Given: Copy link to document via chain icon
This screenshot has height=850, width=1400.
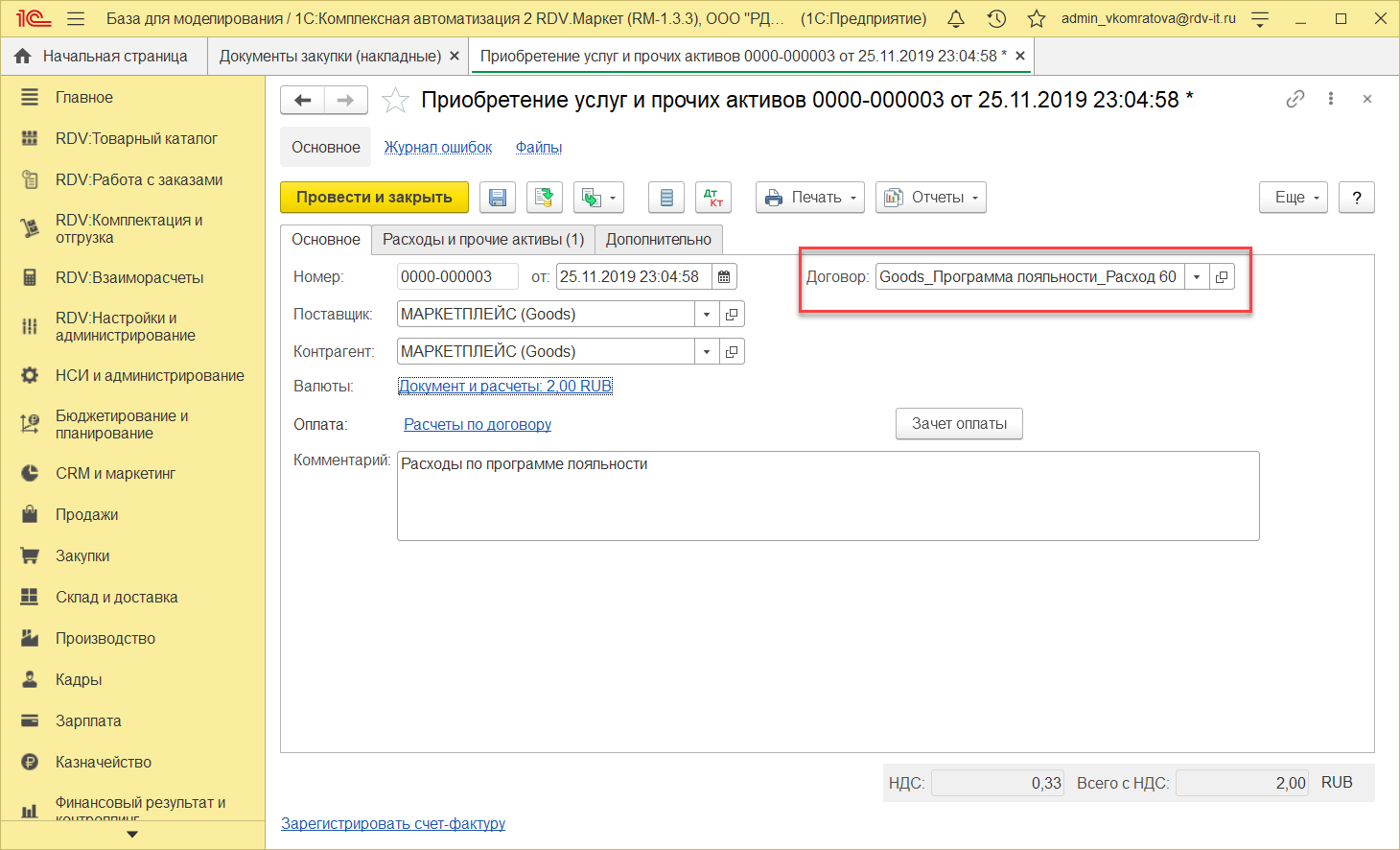Looking at the screenshot, I should (x=1295, y=99).
